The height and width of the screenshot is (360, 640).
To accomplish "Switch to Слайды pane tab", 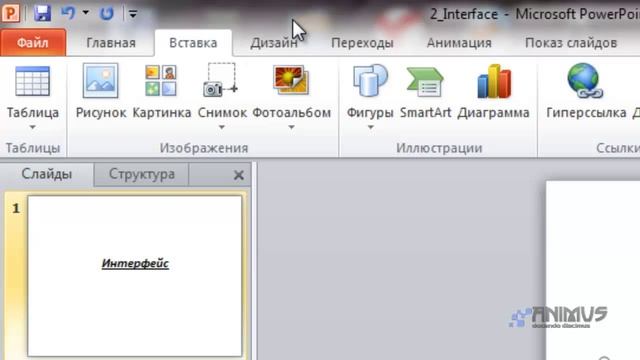I will pos(47,174).
